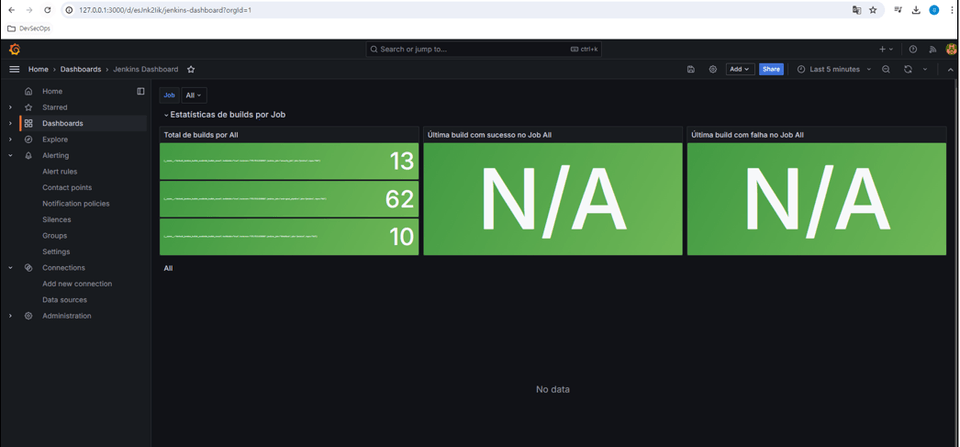Select Dashboards in the sidebar

coord(62,123)
